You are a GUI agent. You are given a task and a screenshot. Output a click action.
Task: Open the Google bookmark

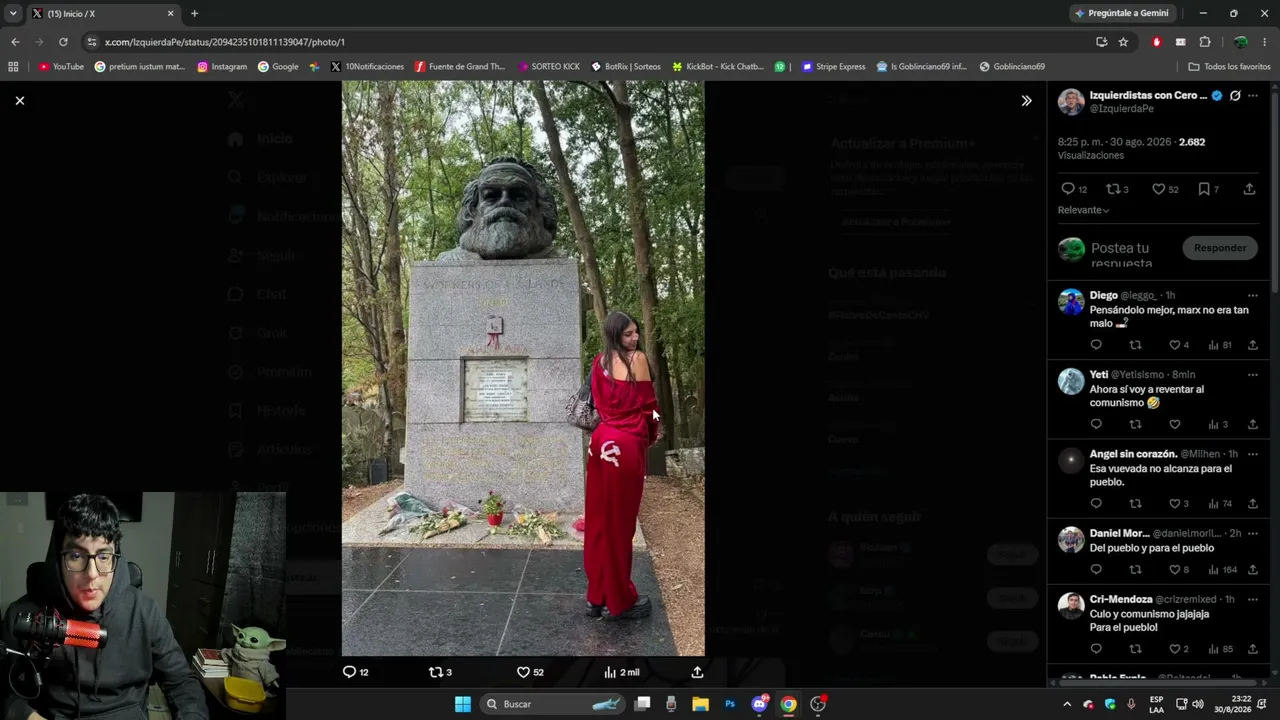(278, 67)
